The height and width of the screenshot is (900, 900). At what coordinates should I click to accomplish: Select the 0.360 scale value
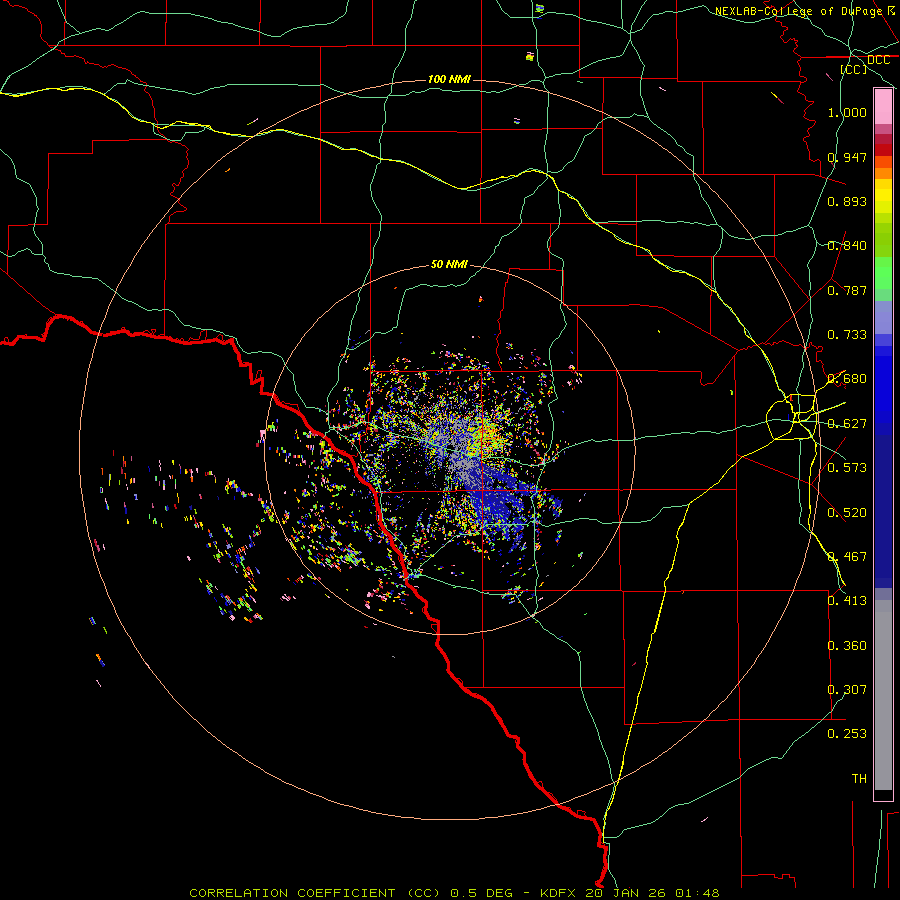(847, 646)
